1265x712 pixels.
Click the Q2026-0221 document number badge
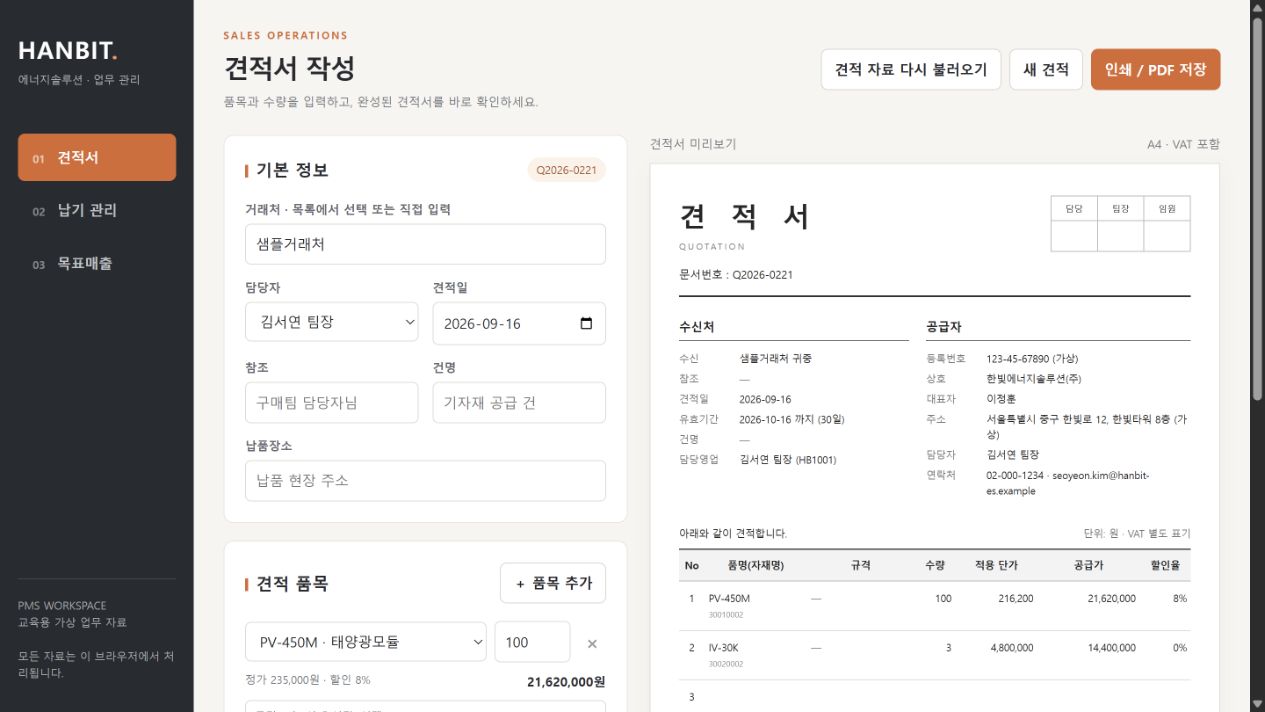[x=567, y=170]
